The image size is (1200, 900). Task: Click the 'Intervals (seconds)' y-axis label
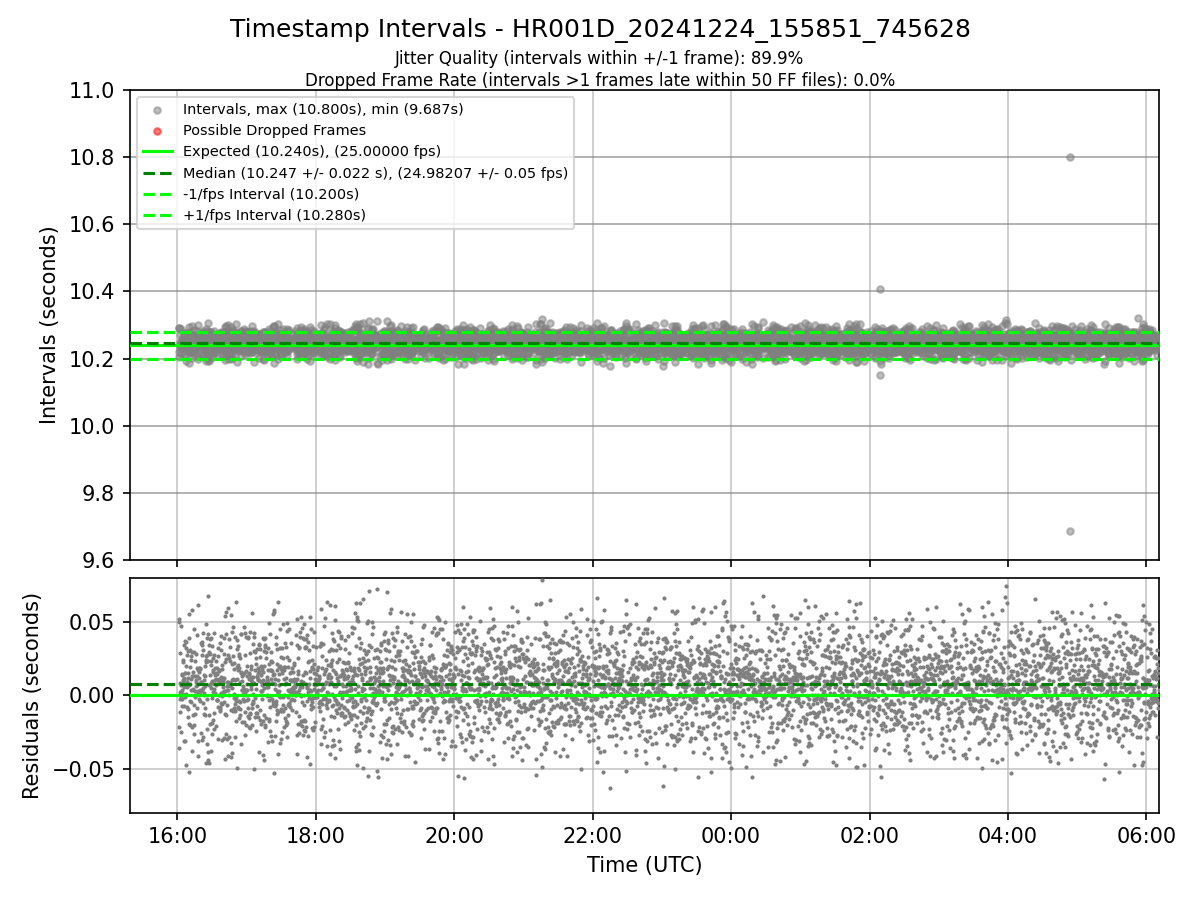(48, 325)
